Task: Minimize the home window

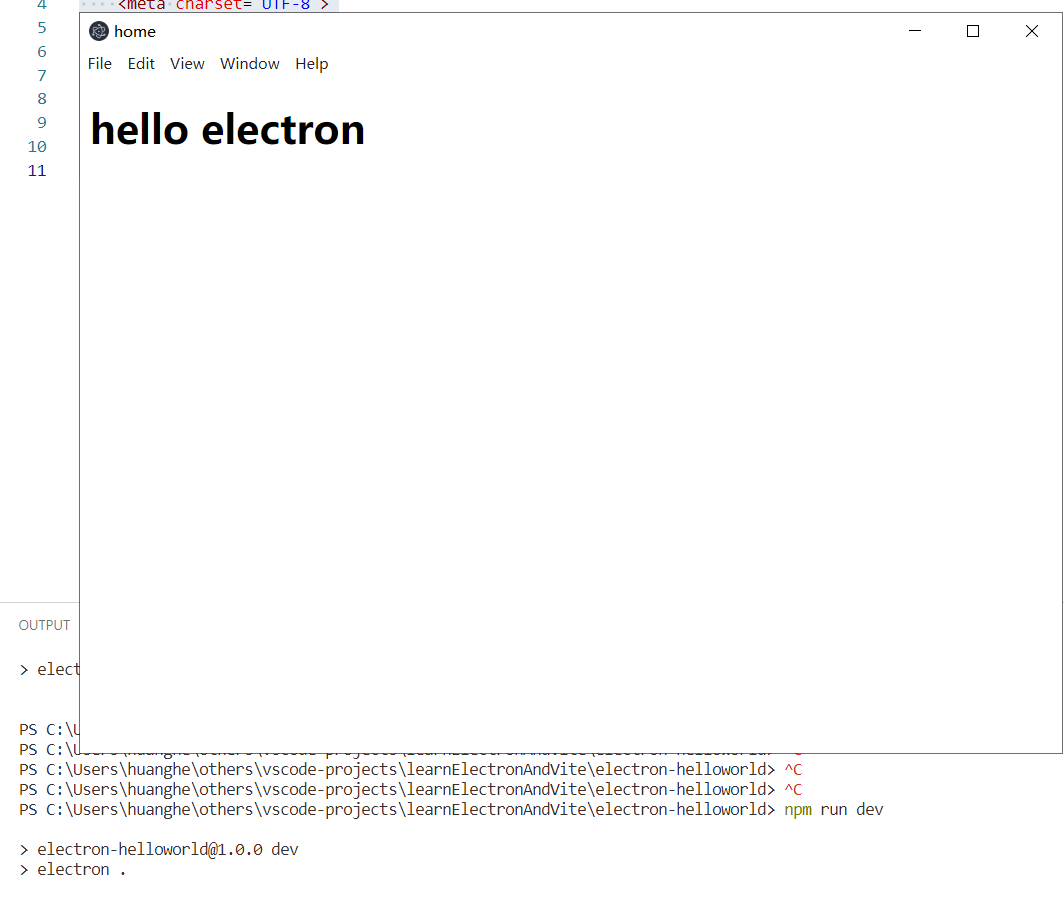Action: pyautogui.click(x=915, y=31)
